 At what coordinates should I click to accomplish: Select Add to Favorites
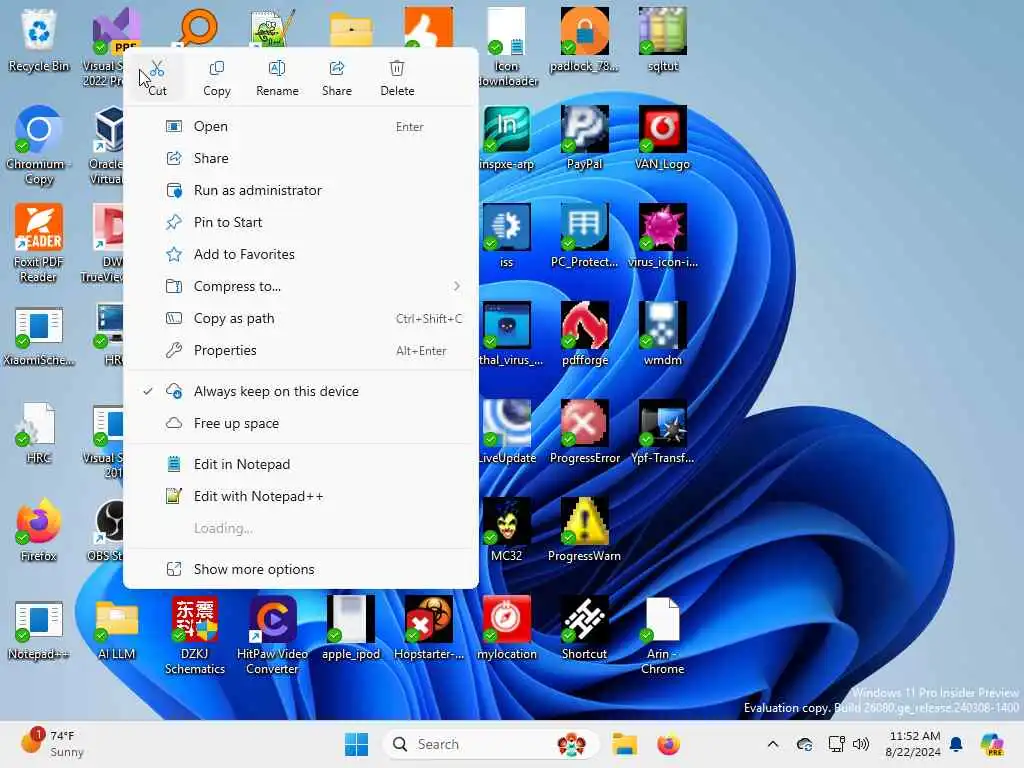301,255
